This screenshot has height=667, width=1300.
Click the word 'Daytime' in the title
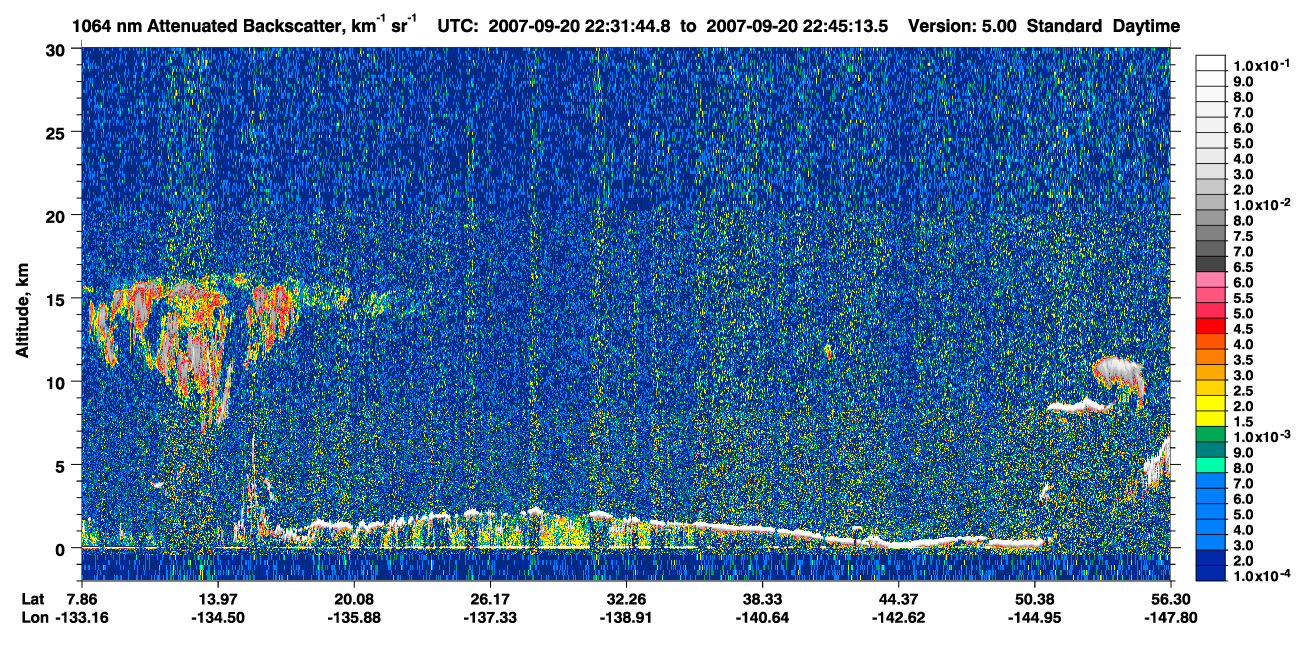click(1146, 26)
